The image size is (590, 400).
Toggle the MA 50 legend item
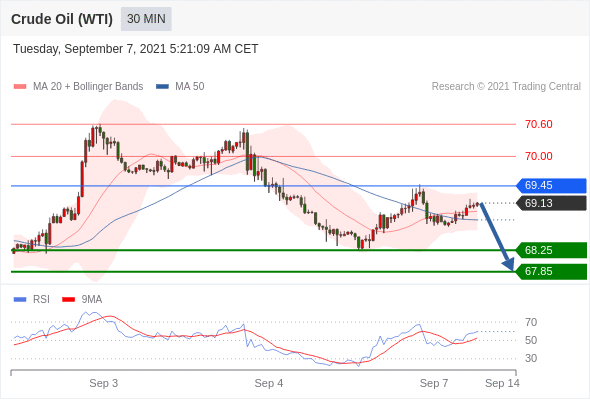point(180,87)
